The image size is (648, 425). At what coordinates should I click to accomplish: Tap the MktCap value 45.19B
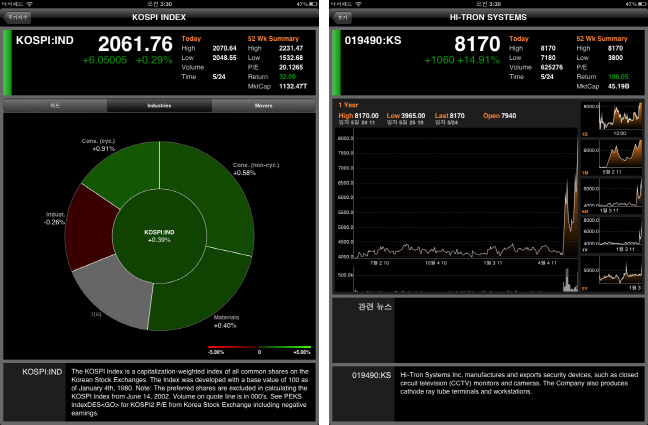[619, 86]
